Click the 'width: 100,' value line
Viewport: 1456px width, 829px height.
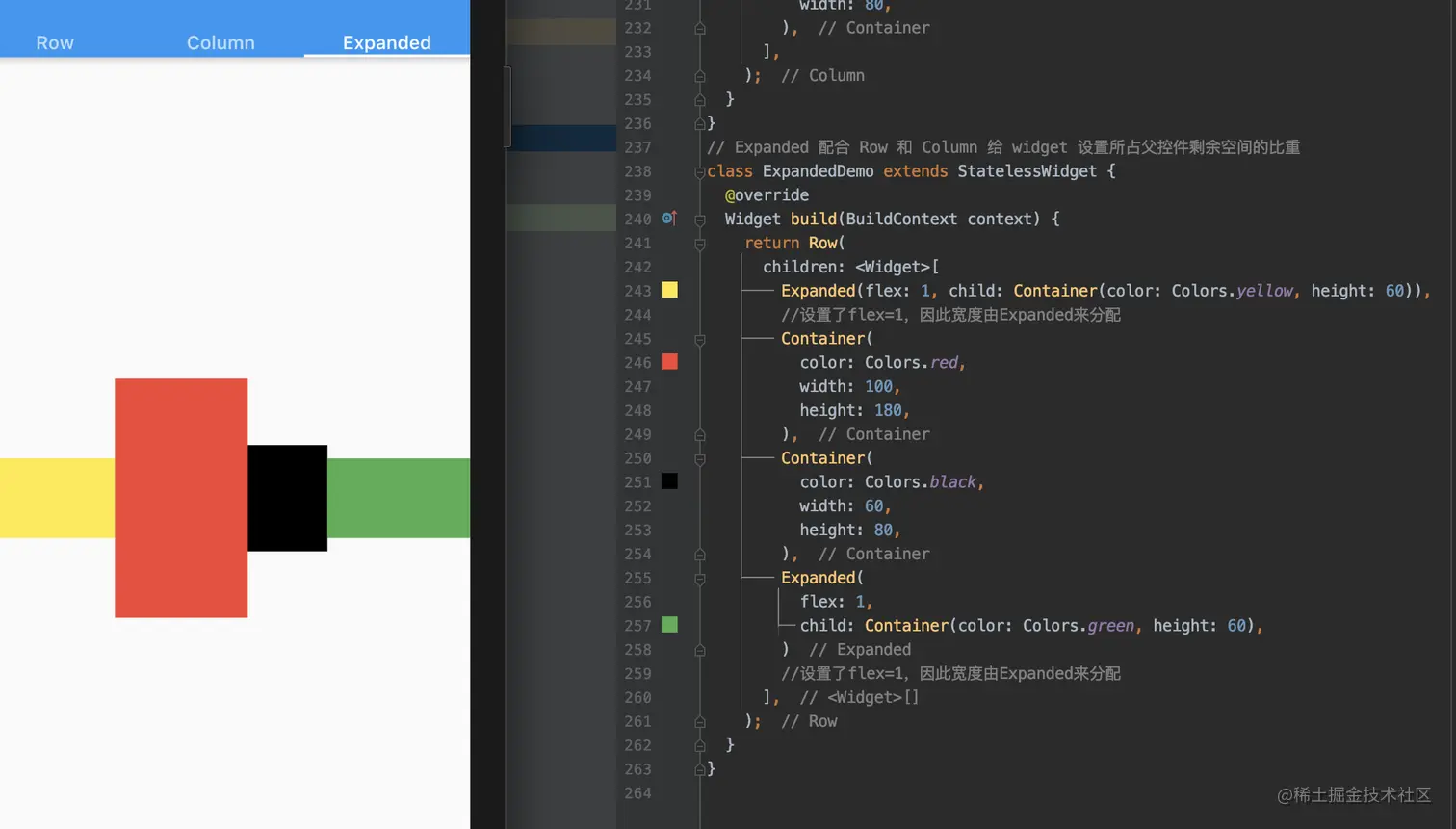[x=850, y=386]
